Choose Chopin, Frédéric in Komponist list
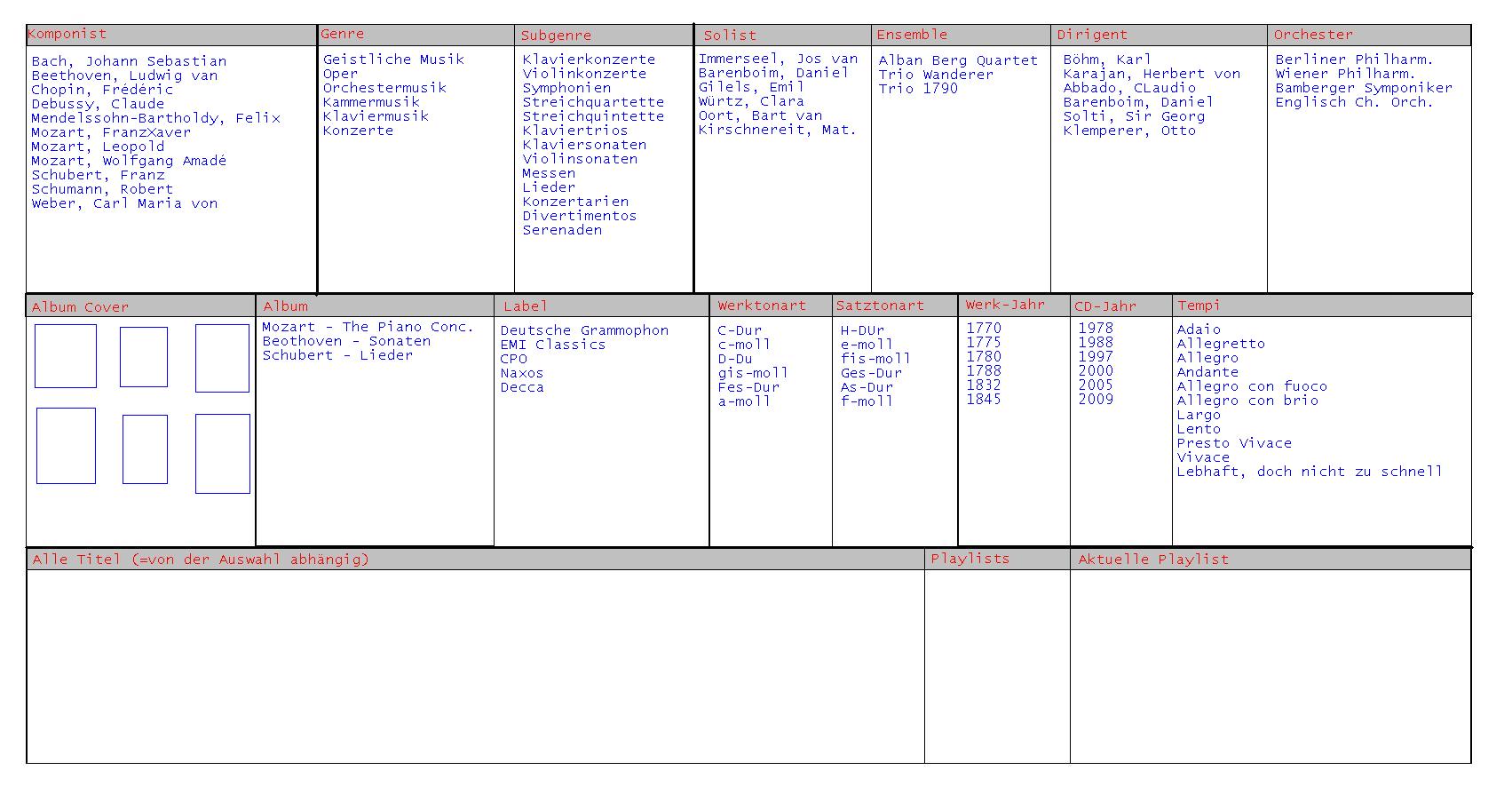Image resolution: width=1512 pixels, height=794 pixels. (102, 90)
